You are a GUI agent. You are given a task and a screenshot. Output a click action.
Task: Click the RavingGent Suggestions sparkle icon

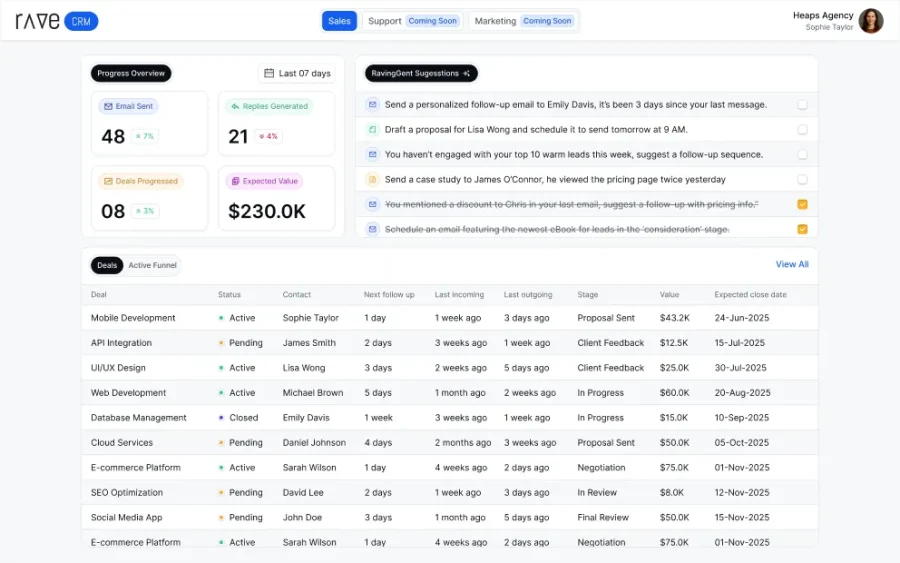pos(467,73)
